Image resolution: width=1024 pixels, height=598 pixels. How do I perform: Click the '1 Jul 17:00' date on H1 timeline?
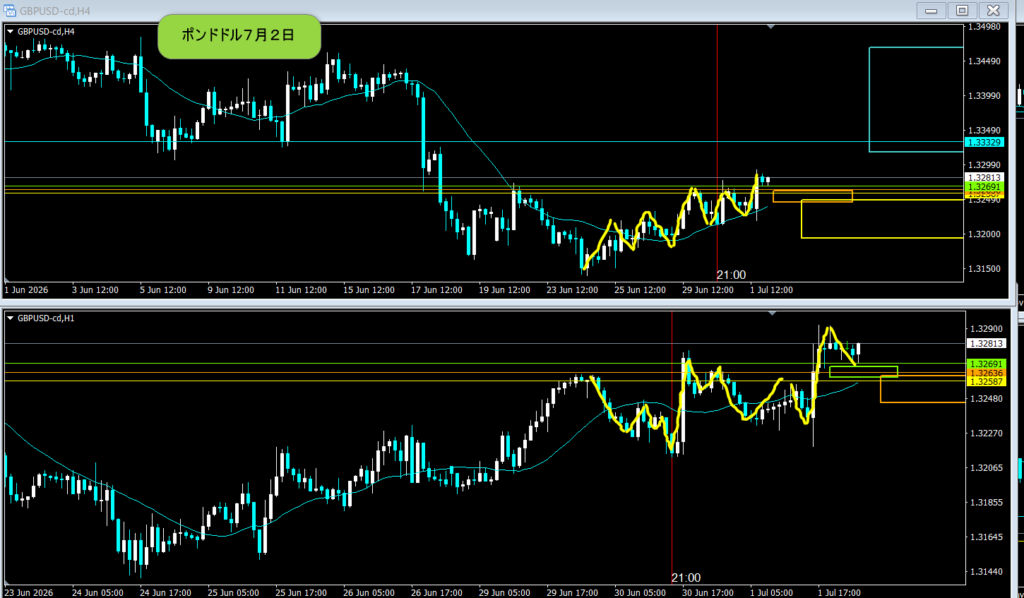pyautogui.click(x=839, y=593)
